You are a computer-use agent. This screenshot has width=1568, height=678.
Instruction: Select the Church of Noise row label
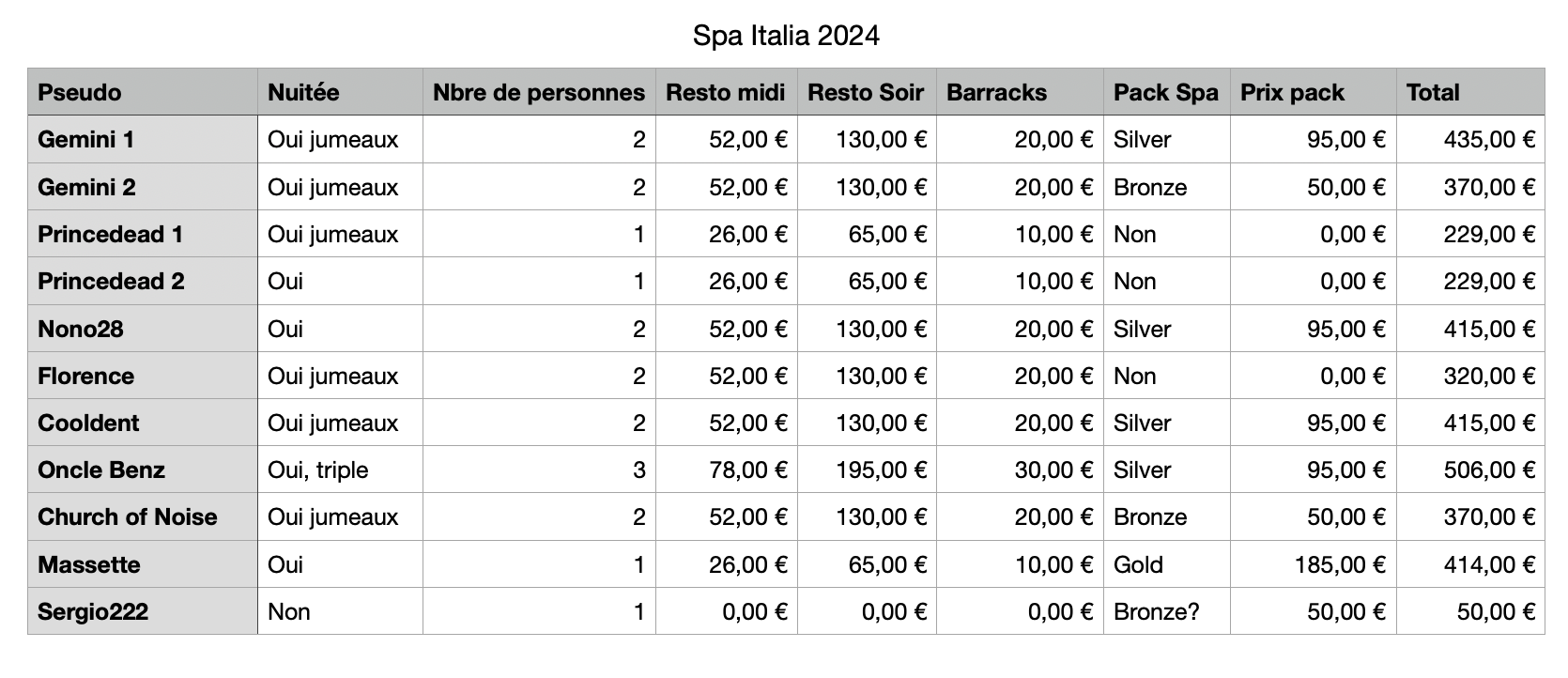(x=127, y=516)
